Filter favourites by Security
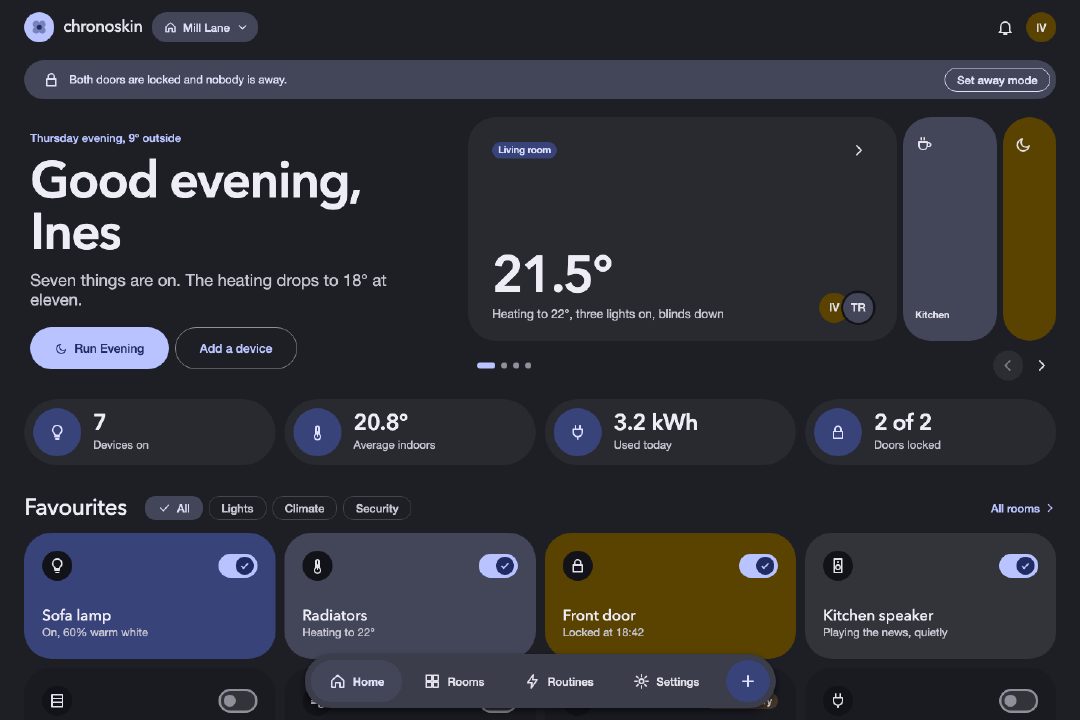 pyautogui.click(x=377, y=508)
